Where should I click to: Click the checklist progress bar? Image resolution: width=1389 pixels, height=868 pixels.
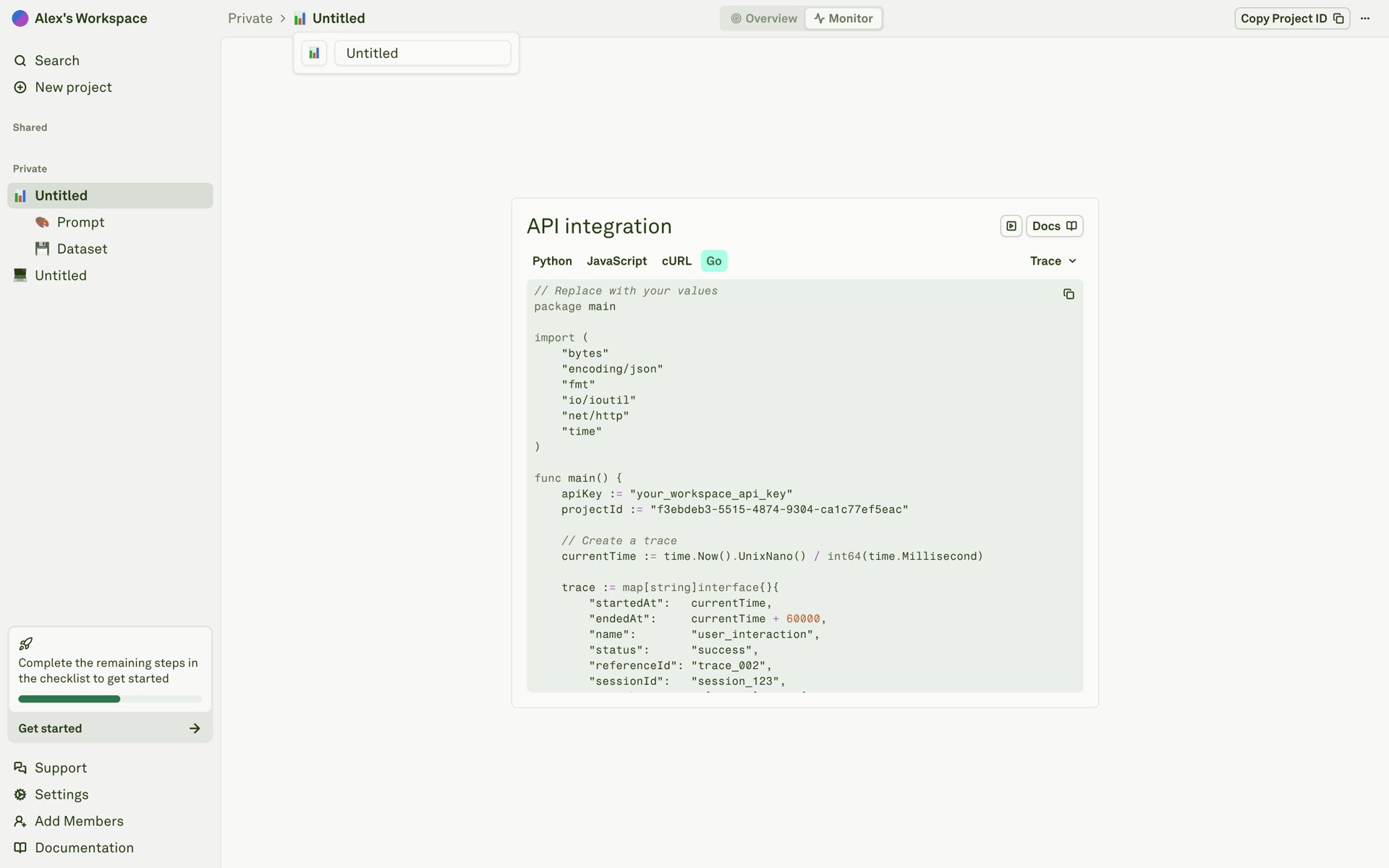click(x=110, y=699)
